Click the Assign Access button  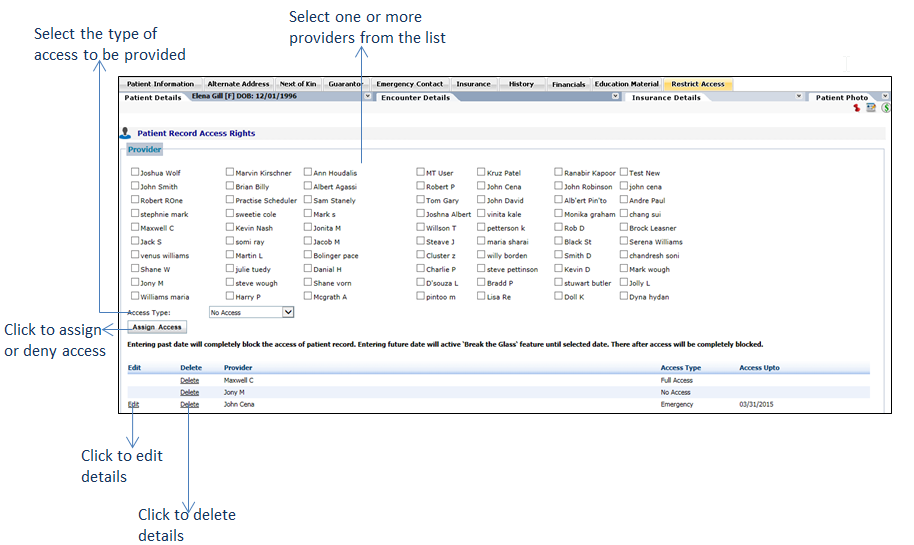click(x=157, y=327)
